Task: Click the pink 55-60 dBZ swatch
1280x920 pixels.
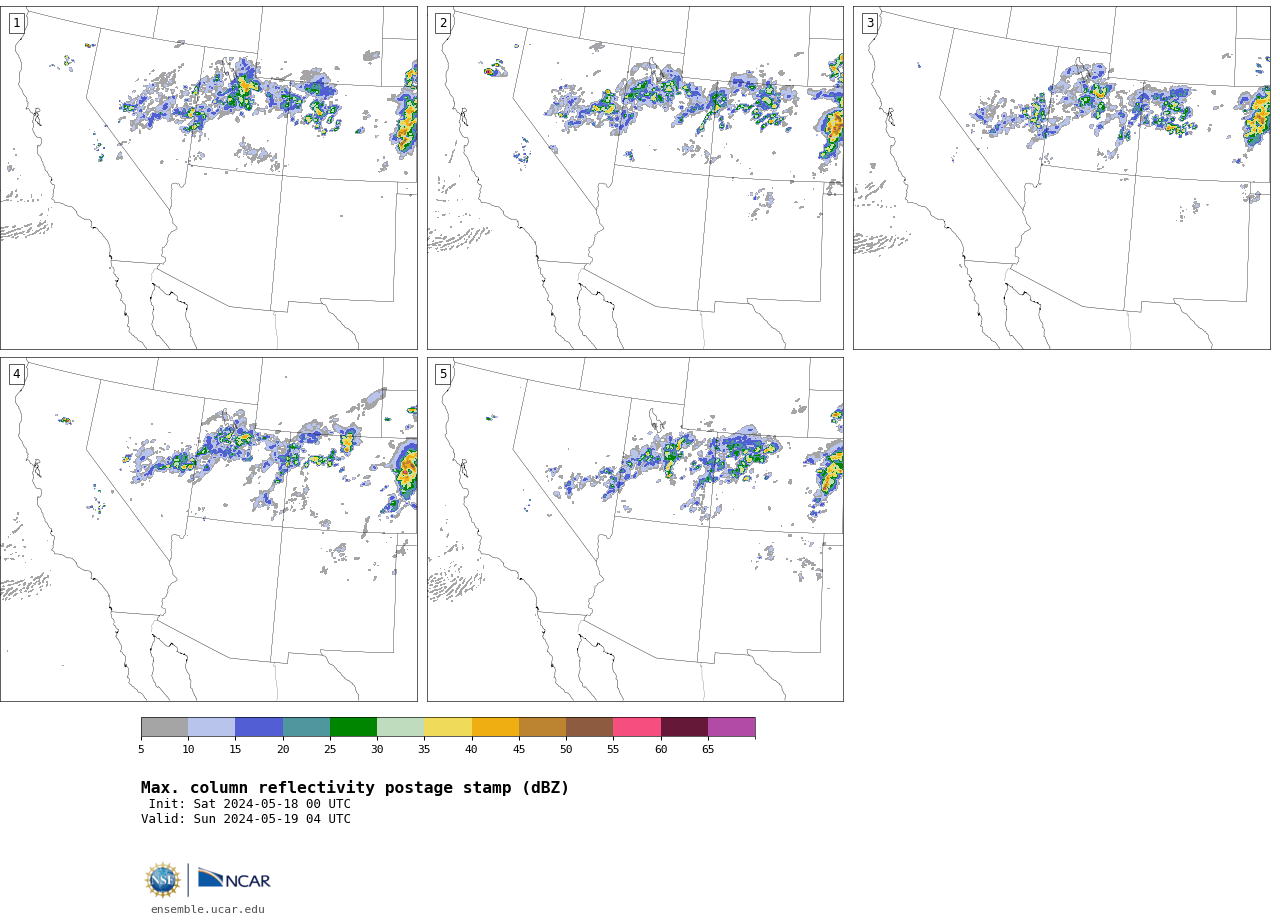Action: click(637, 727)
